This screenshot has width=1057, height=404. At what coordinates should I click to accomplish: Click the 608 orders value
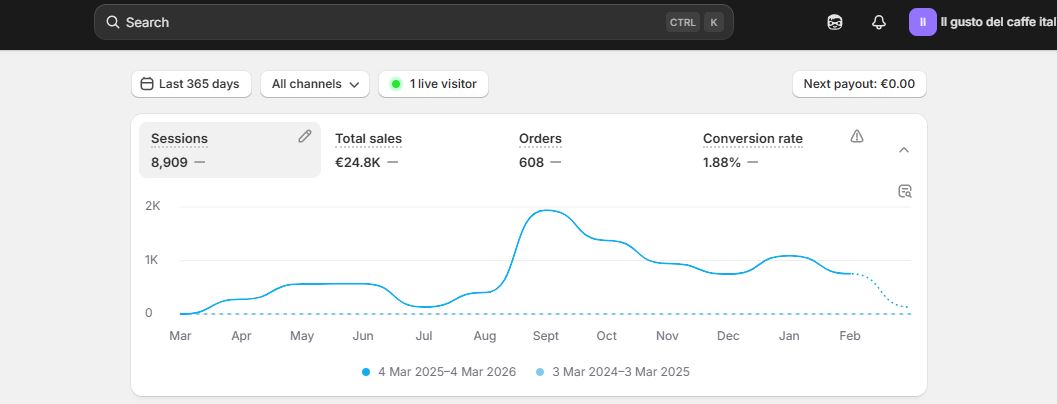point(531,163)
